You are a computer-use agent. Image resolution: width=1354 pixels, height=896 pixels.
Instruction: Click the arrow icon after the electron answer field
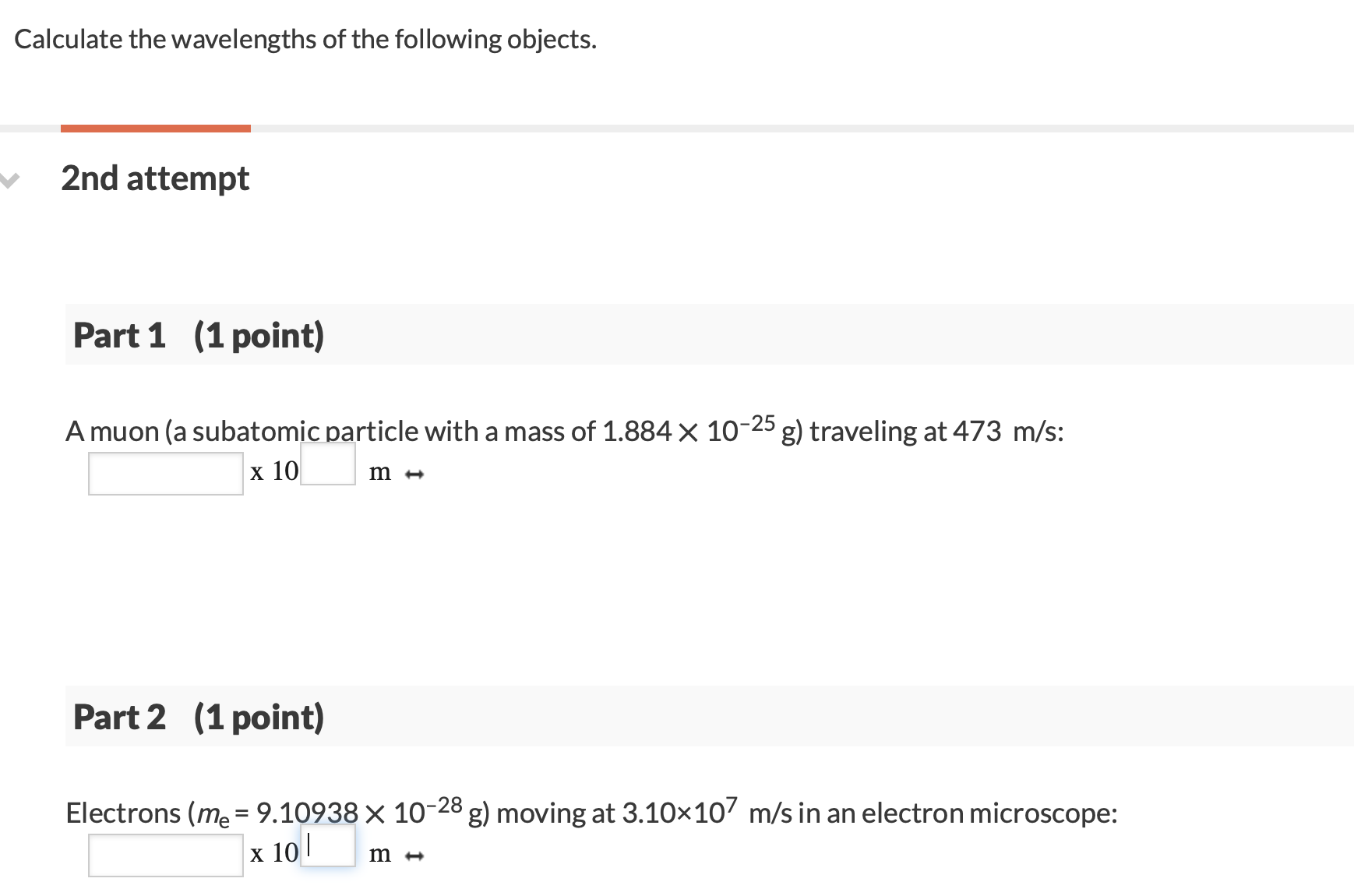point(415,855)
